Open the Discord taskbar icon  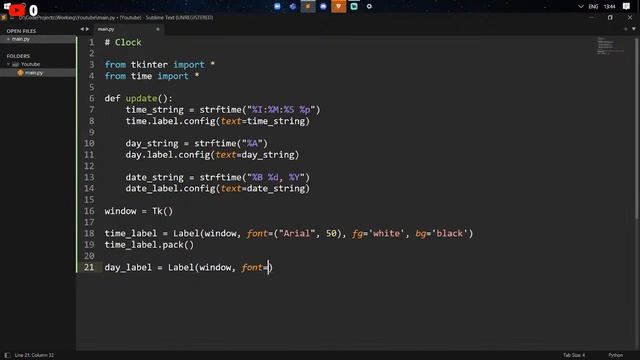323,6
